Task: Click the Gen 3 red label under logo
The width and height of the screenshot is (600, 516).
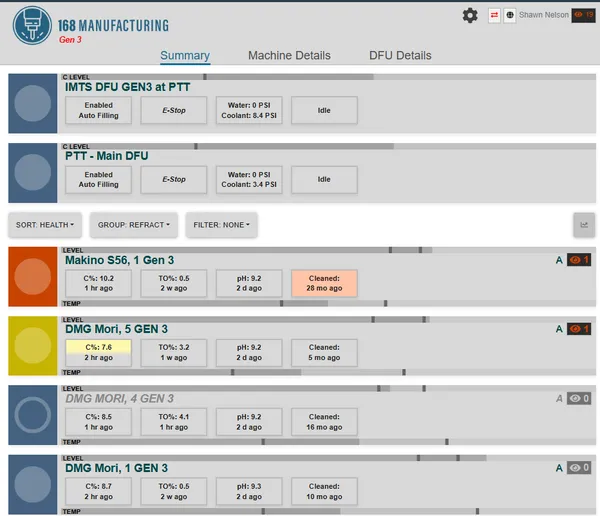Action: point(70,40)
